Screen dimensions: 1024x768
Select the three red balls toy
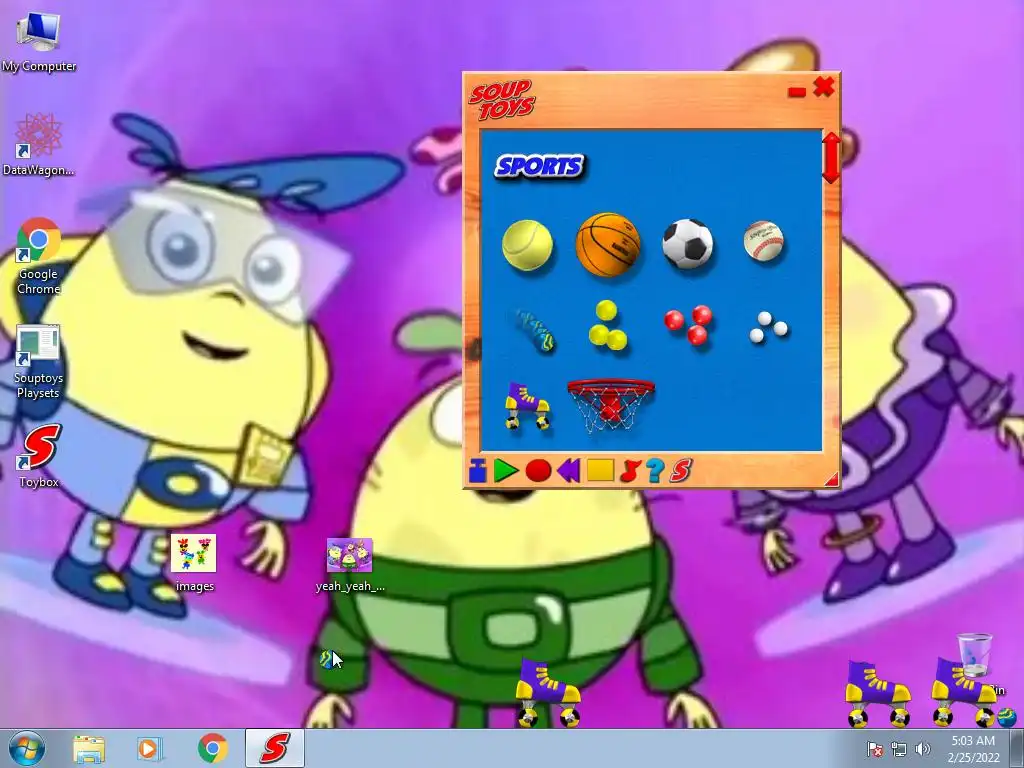[x=688, y=325]
